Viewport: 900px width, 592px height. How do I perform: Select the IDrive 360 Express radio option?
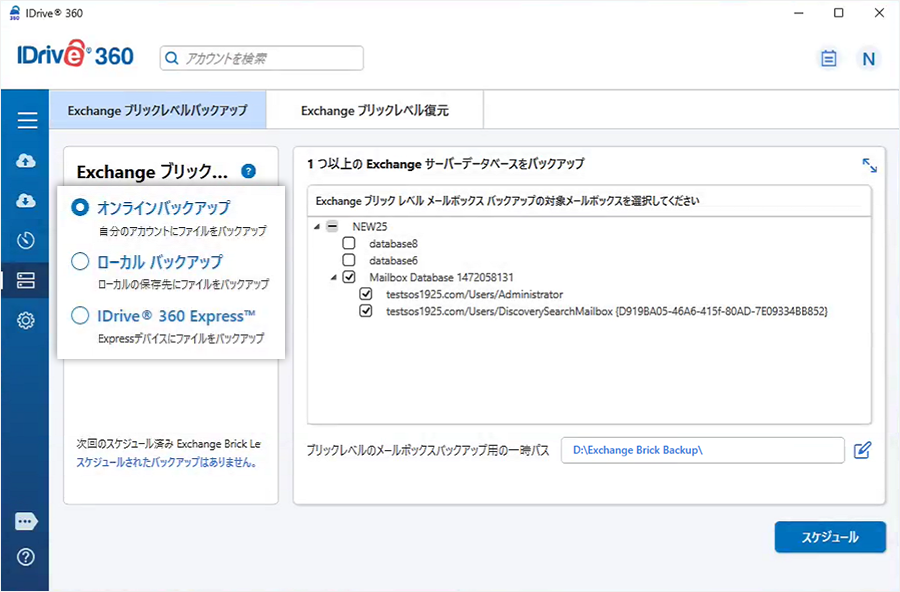click(80, 316)
